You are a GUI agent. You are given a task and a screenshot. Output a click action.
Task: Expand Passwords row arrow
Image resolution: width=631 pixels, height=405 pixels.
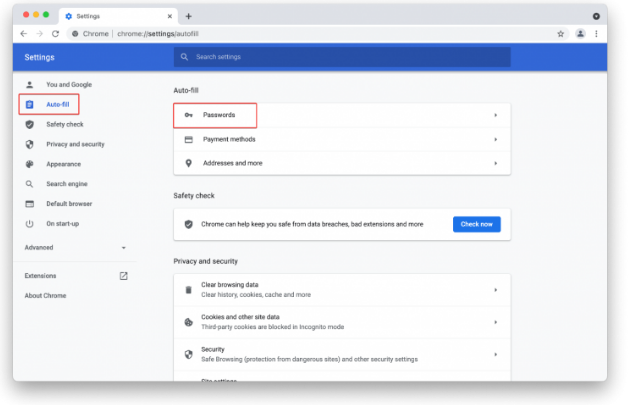click(x=496, y=115)
